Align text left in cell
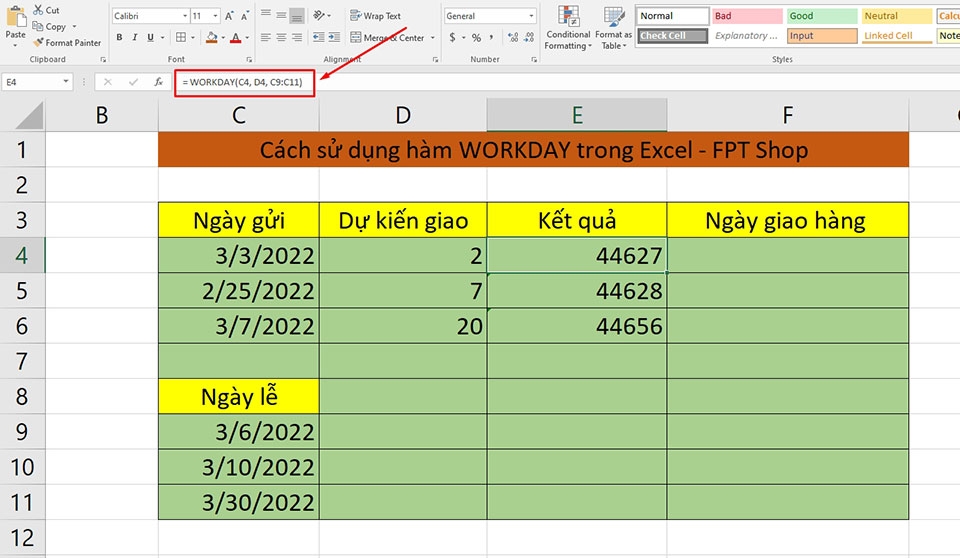Screen dimensions: 960x558 (x=266, y=37)
